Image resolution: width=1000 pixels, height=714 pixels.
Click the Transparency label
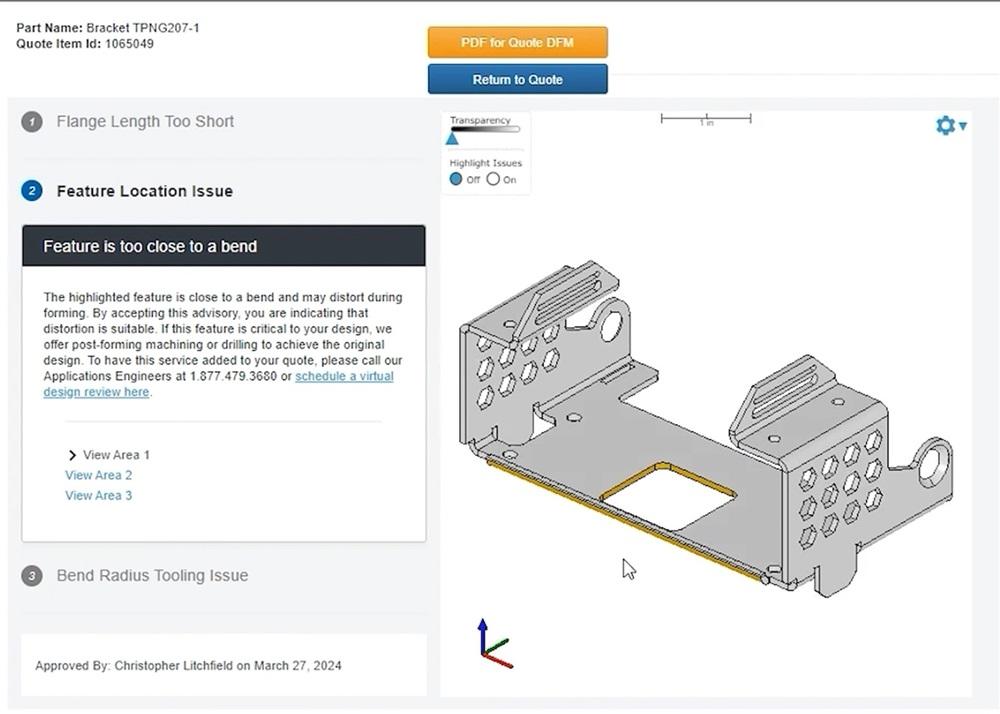480,120
